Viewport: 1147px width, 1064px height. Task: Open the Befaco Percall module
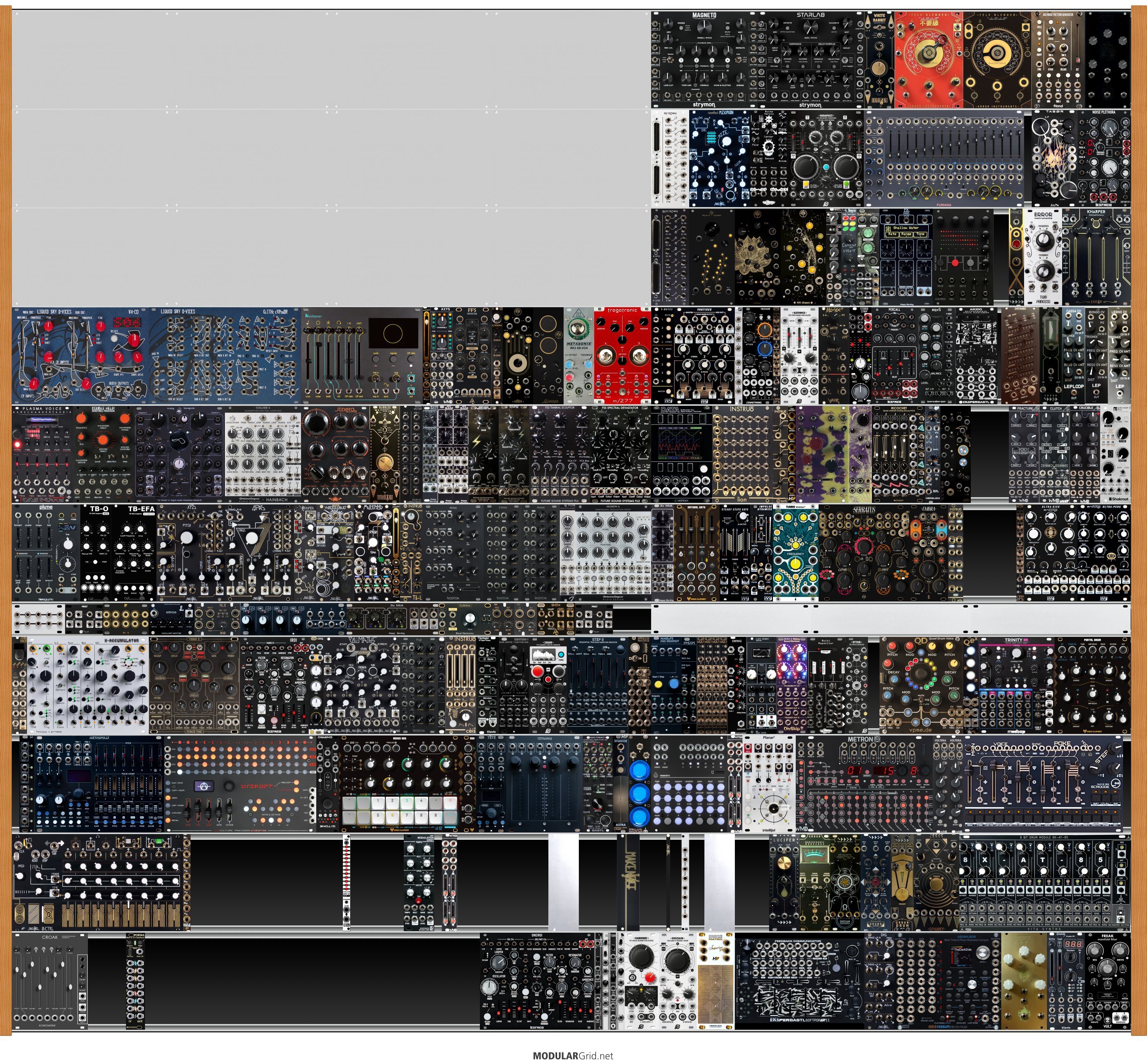tap(895, 355)
